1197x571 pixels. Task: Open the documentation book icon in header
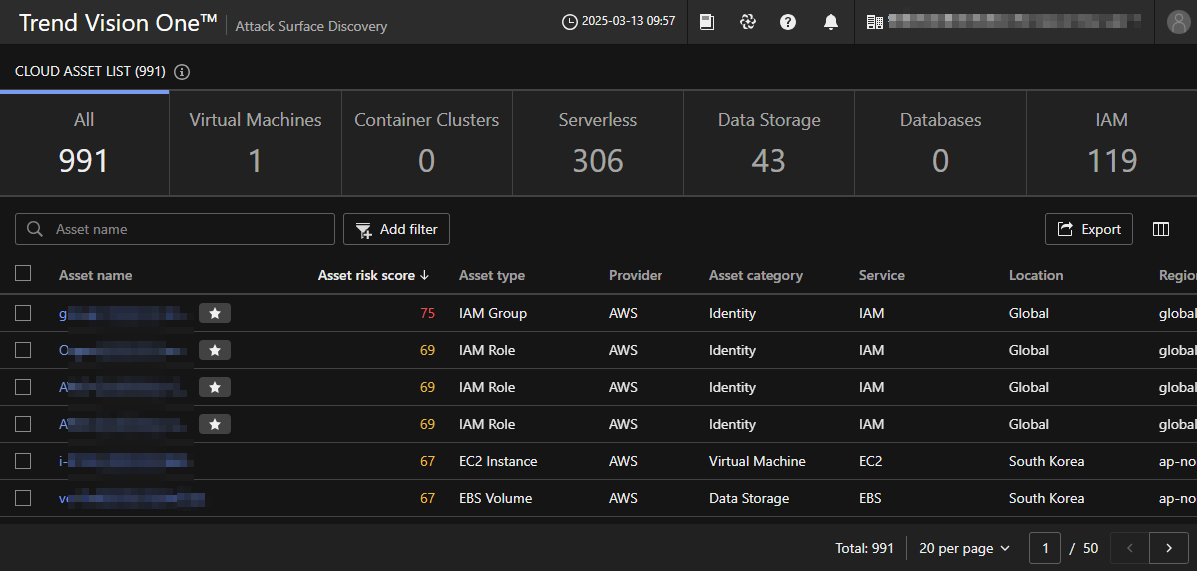pyautogui.click(x=707, y=22)
